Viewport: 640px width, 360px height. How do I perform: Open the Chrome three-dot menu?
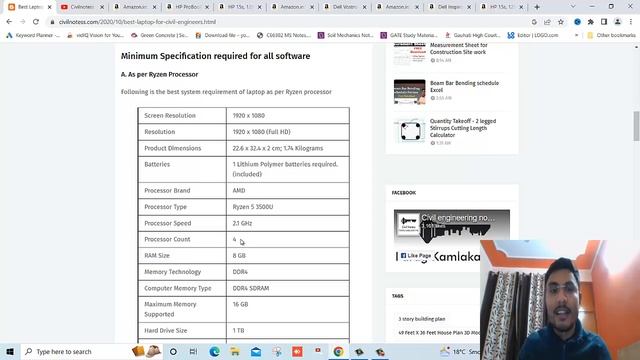(631, 22)
